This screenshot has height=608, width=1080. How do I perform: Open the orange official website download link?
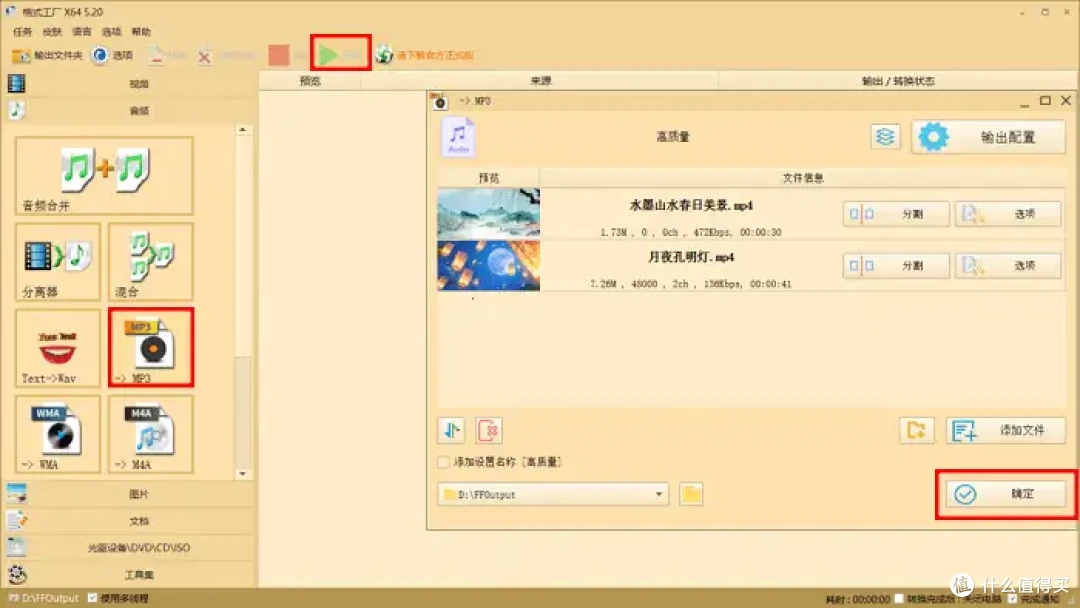426,55
